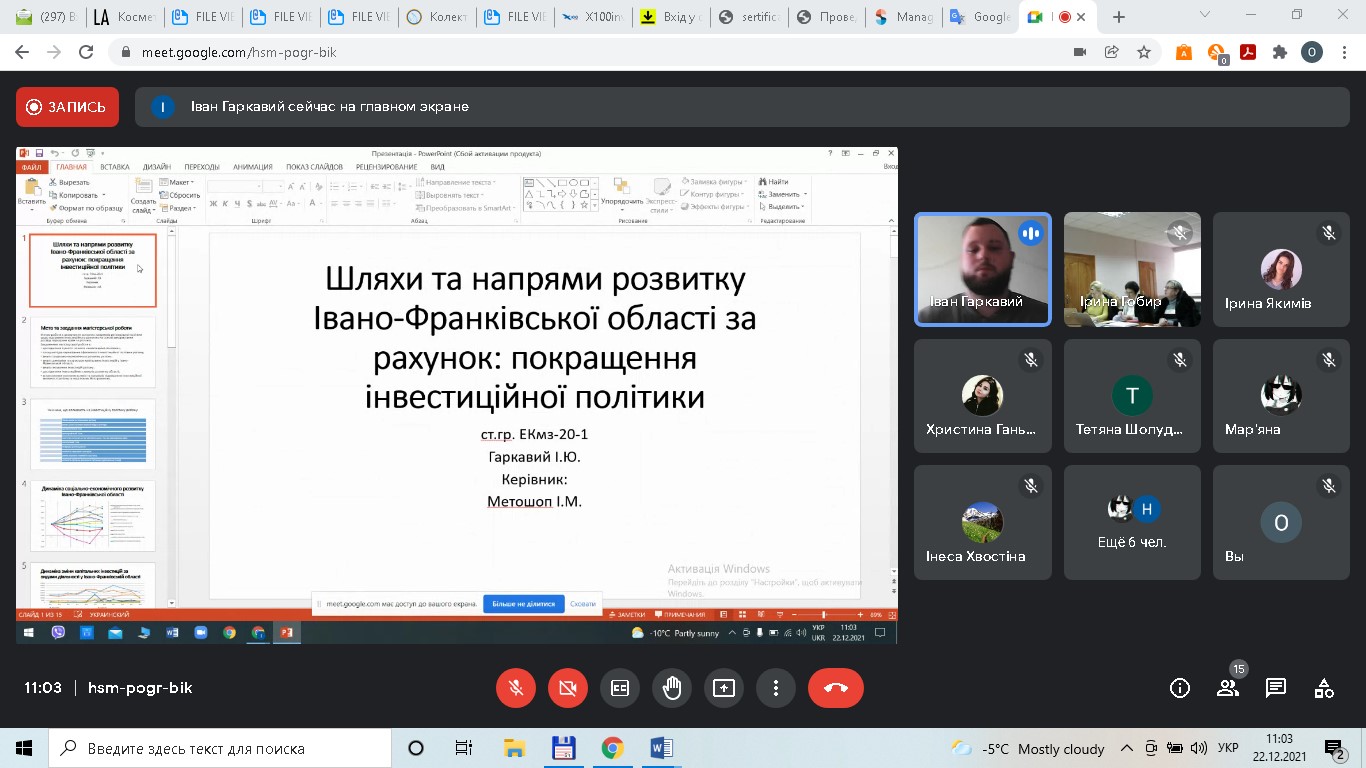Screen dimensions: 1366x768
Task: Click the Формат по образцу (Format Painter) icon
Action: [x=53, y=207]
